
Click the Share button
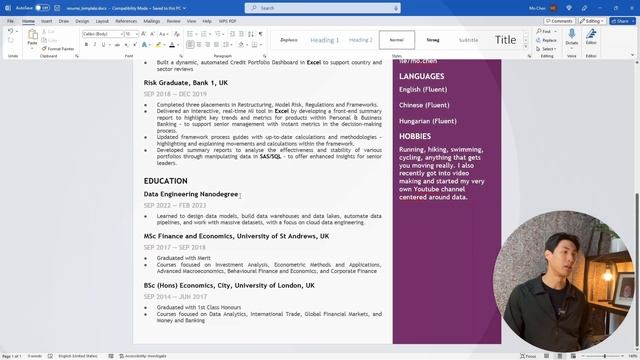tap(622, 21)
